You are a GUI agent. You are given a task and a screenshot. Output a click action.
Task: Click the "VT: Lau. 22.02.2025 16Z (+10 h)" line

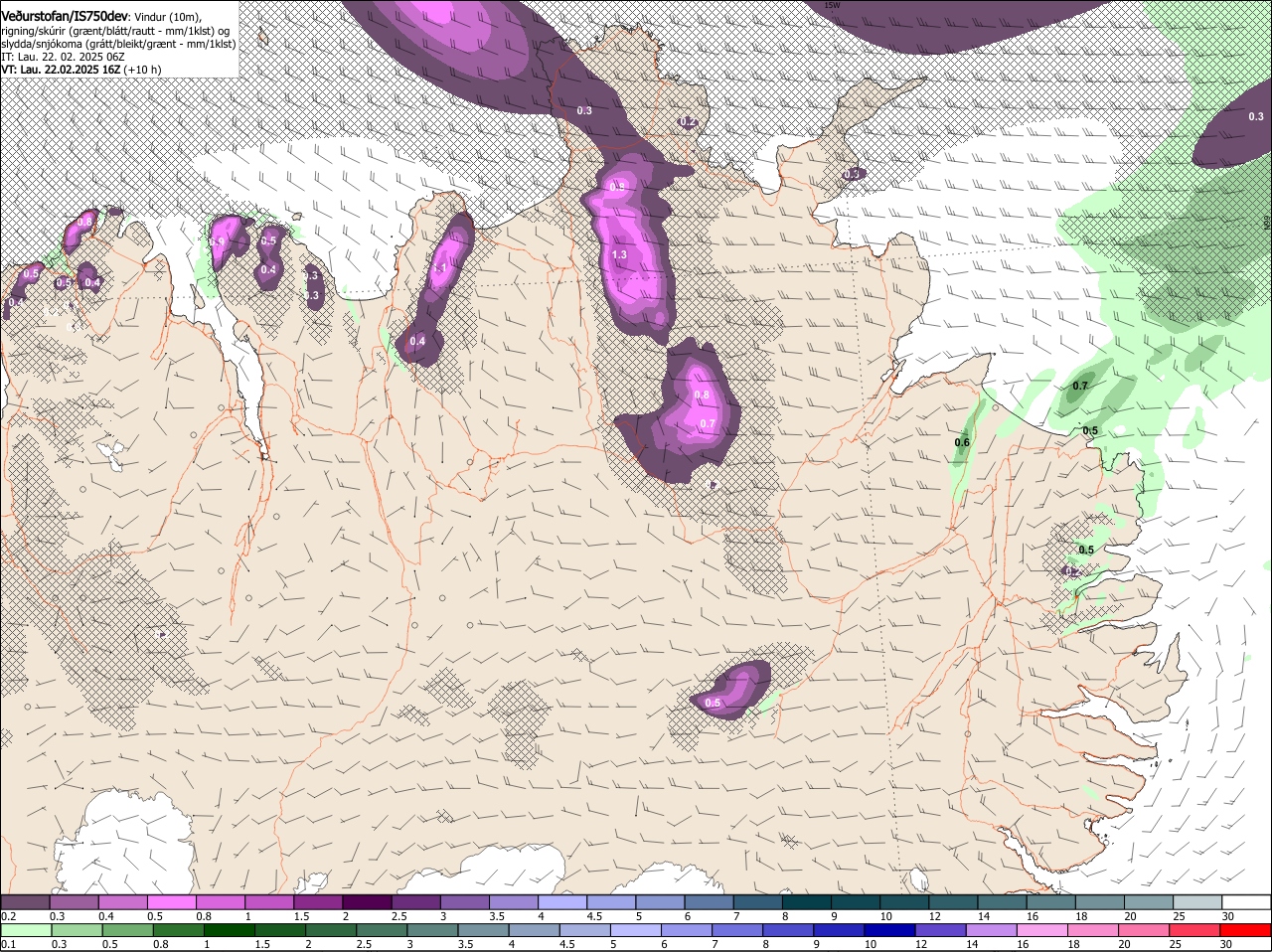81,70
